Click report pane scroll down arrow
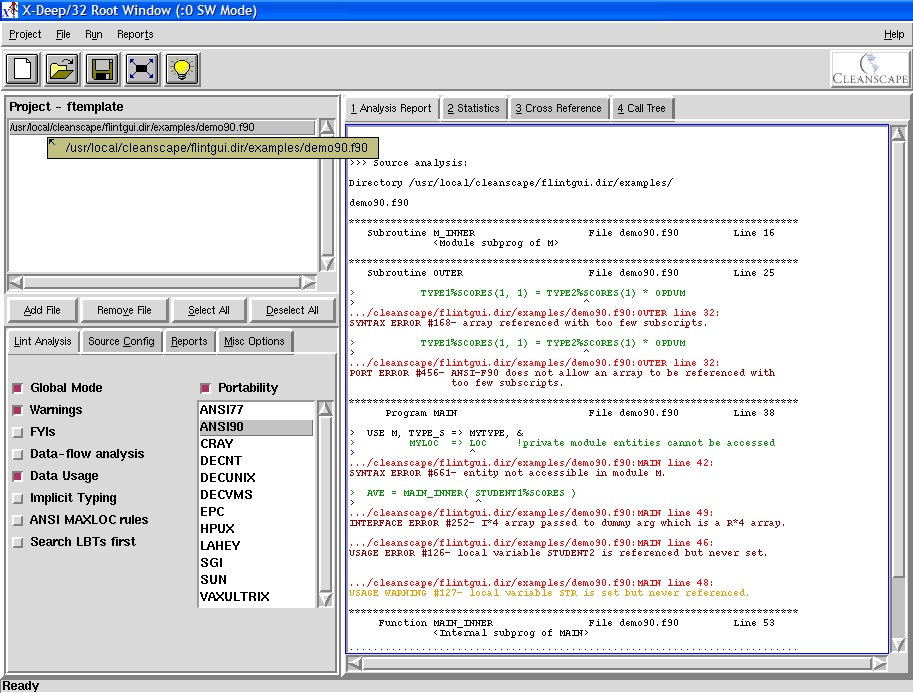The image size is (913, 693). coord(898,644)
